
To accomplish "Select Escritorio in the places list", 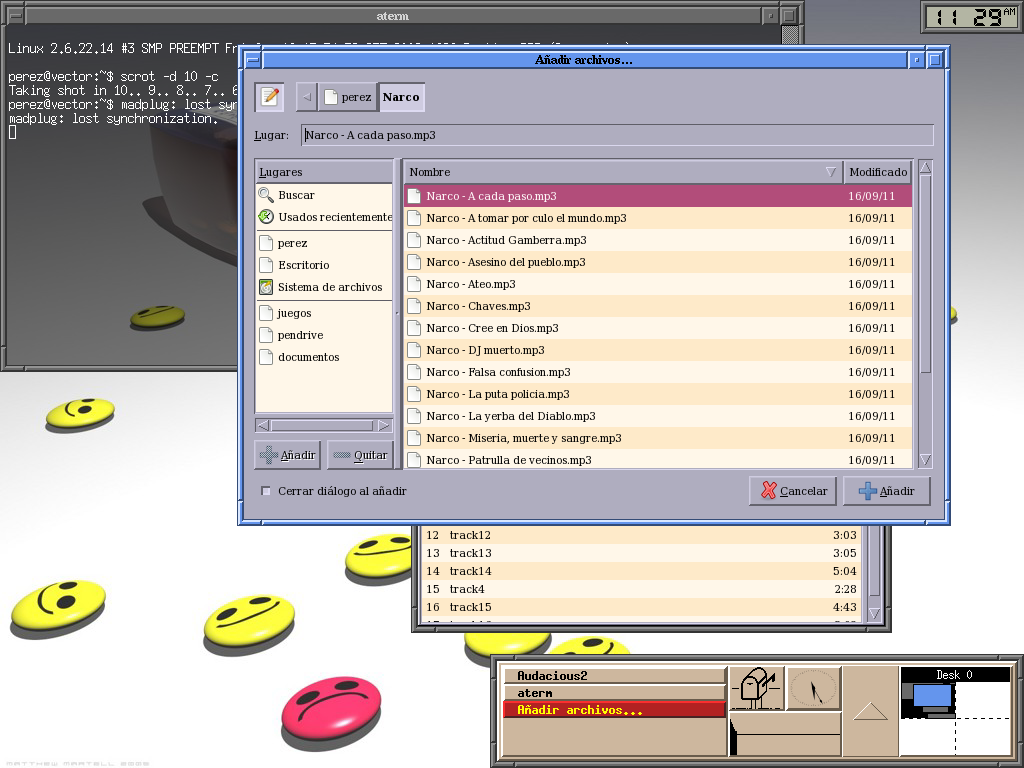I will coord(324,265).
